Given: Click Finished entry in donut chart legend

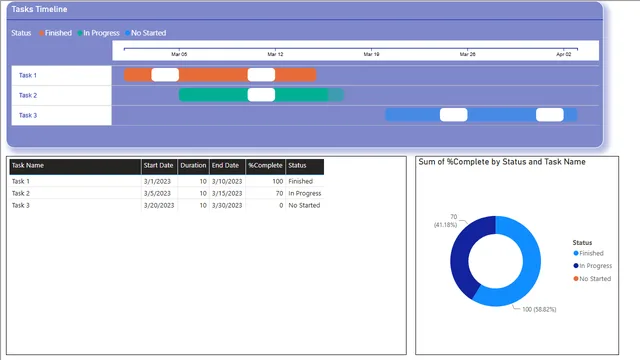Looking at the screenshot, I should [588, 253].
